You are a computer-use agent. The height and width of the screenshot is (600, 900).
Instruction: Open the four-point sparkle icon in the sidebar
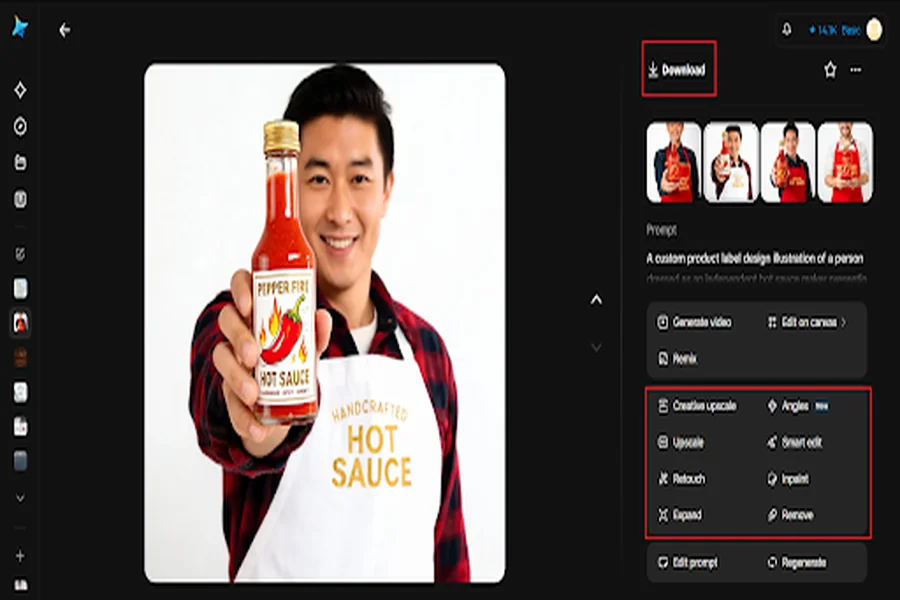point(20,90)
